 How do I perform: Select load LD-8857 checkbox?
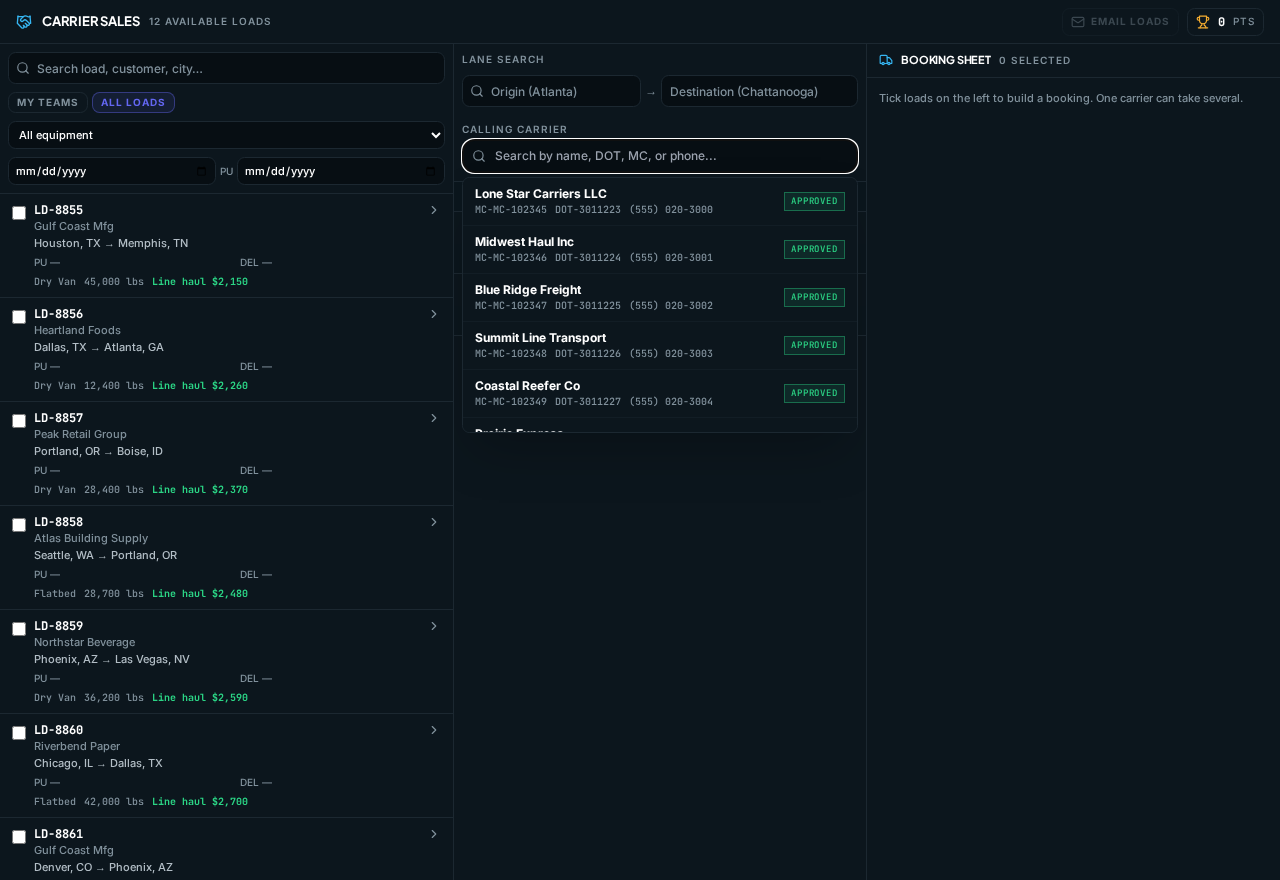[x=19, y=421]
